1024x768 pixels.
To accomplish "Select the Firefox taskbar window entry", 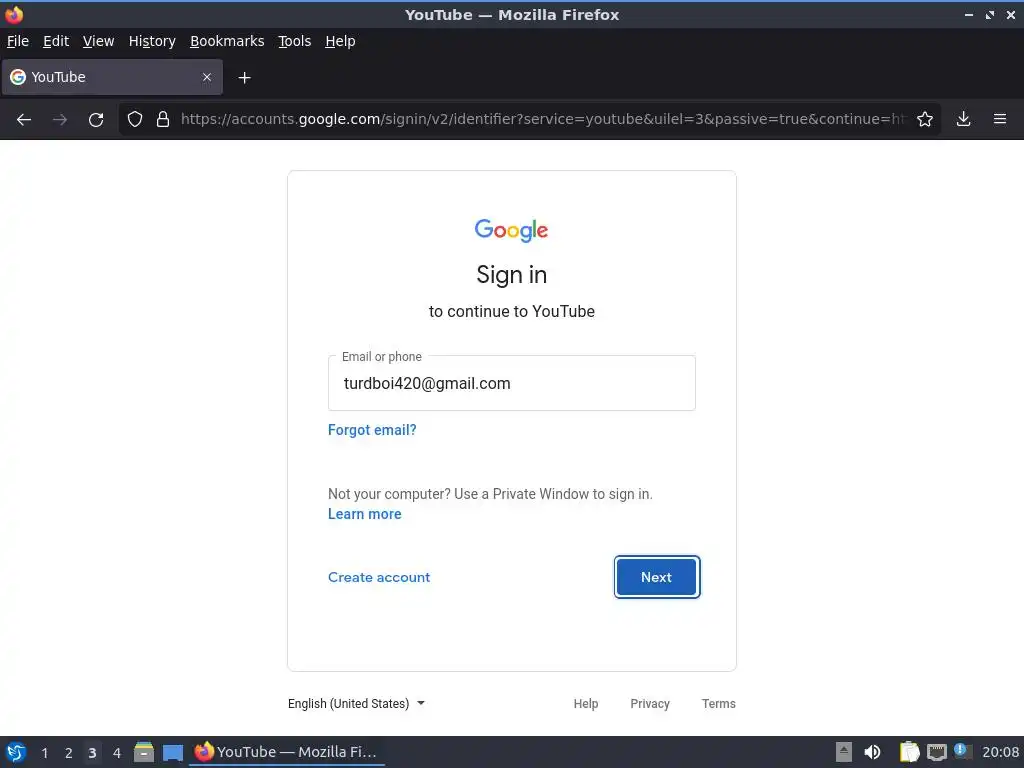I will coord(287,752).
